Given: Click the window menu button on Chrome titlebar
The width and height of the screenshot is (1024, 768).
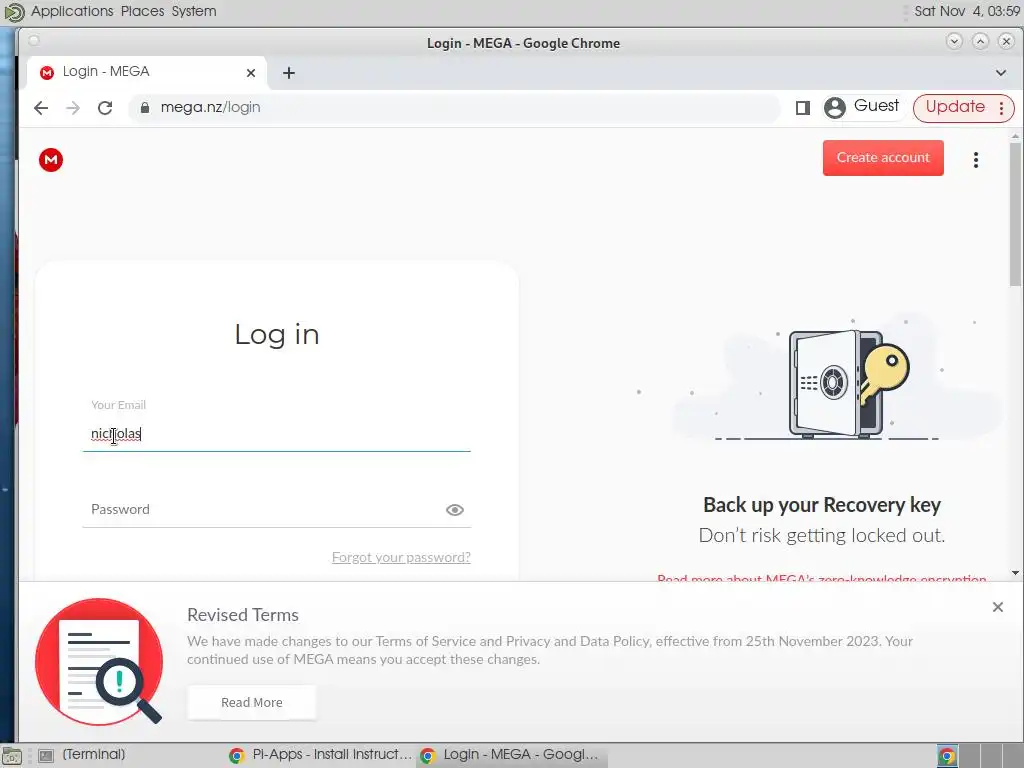Looking at the screenshot, I should (34, 41).
